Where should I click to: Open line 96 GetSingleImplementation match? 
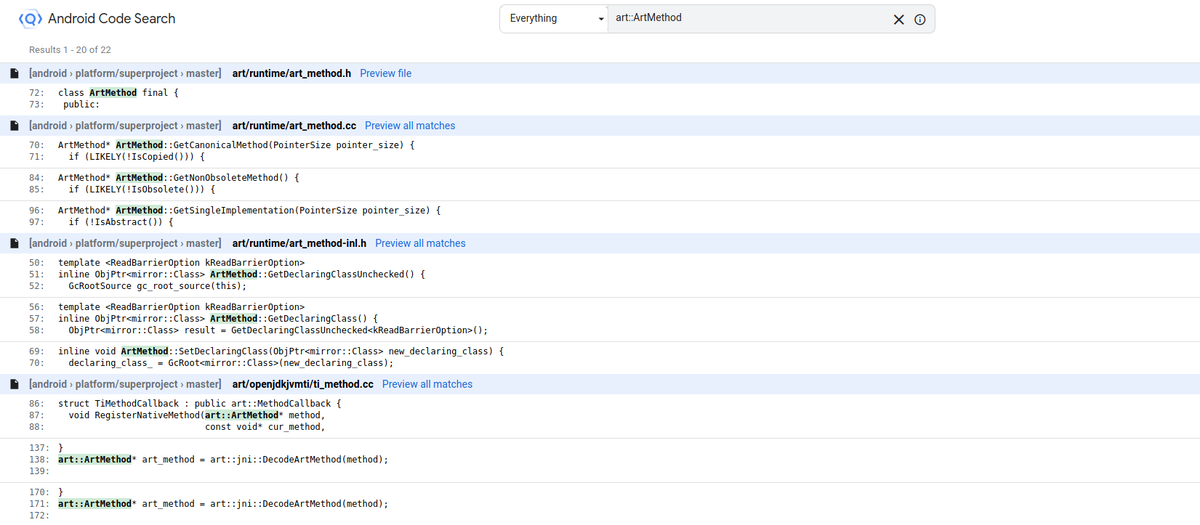click(x=249, y=210)
